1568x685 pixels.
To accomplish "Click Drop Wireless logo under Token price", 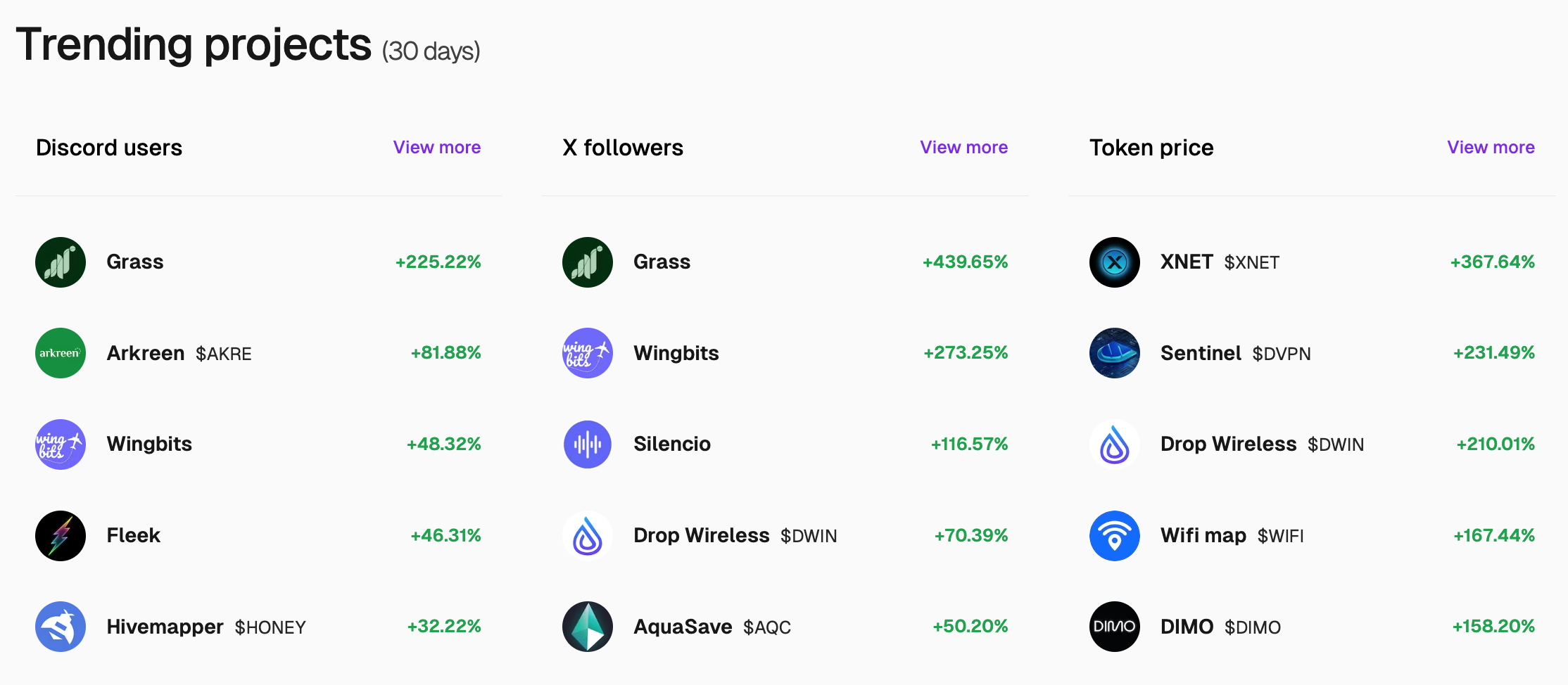I will tap(1115, 444).
